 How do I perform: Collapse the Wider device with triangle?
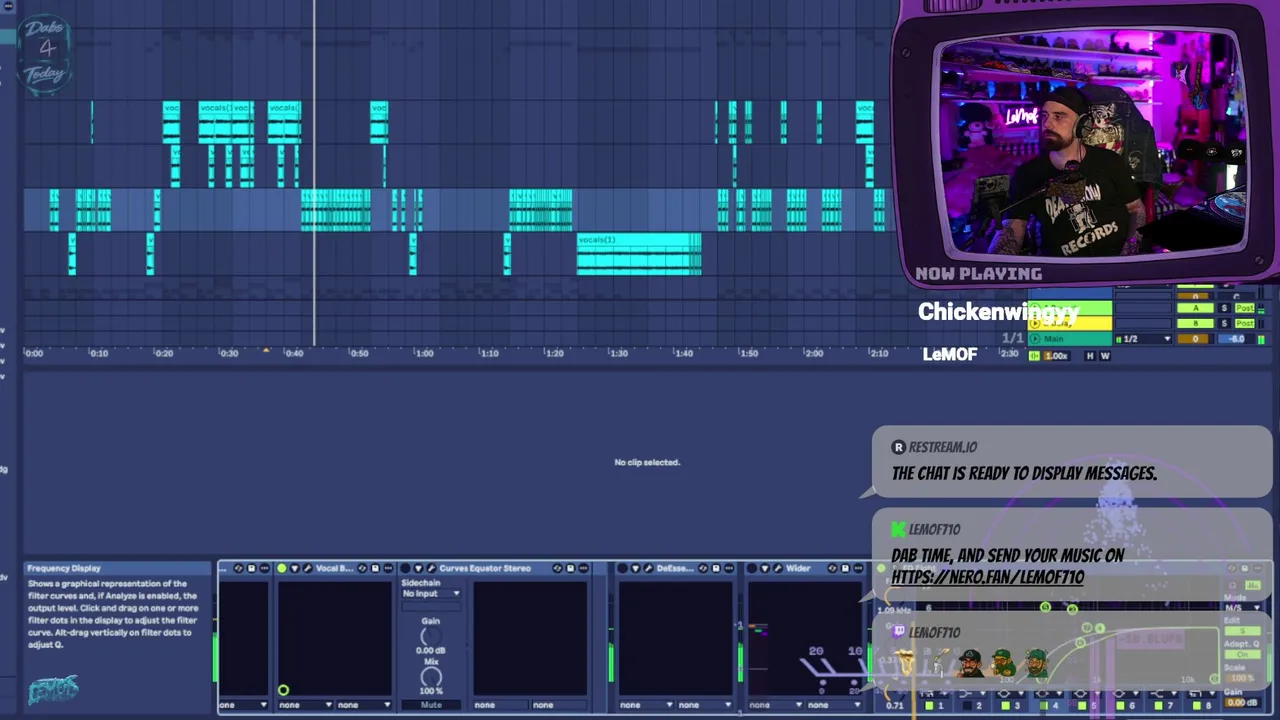pos(765,568)
